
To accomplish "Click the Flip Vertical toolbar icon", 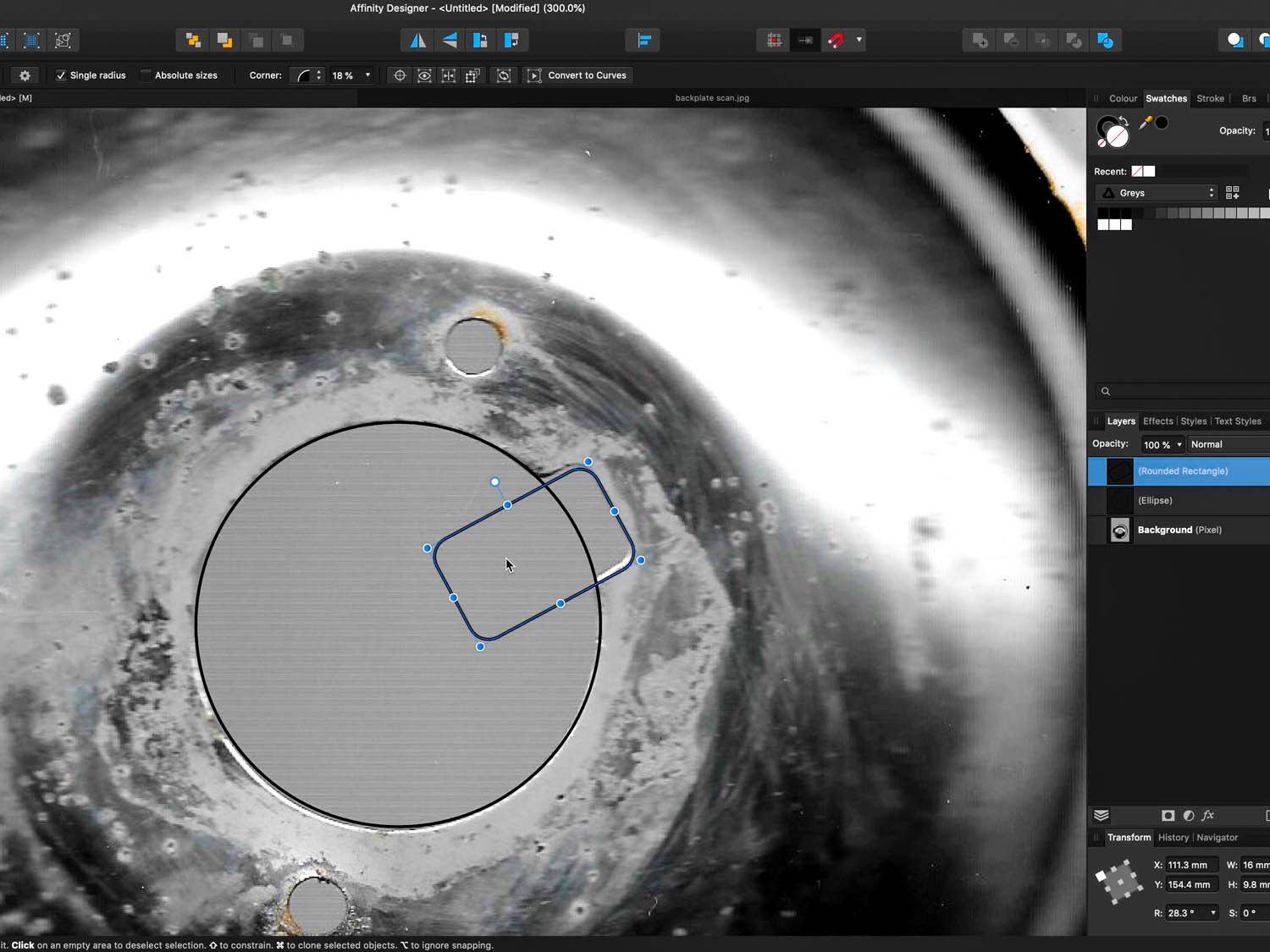I will (450, 40).
